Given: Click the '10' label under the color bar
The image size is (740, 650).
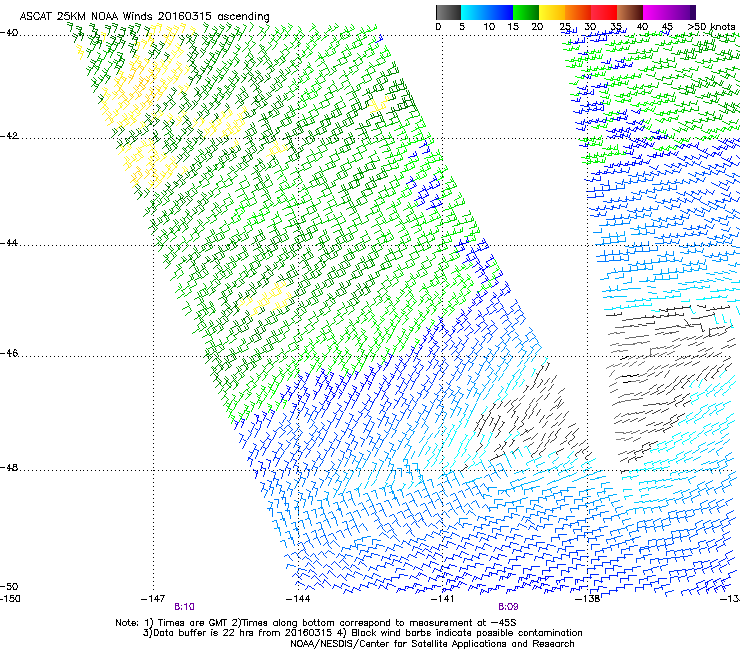Looking at the screenshot, I should pos(489,26).
